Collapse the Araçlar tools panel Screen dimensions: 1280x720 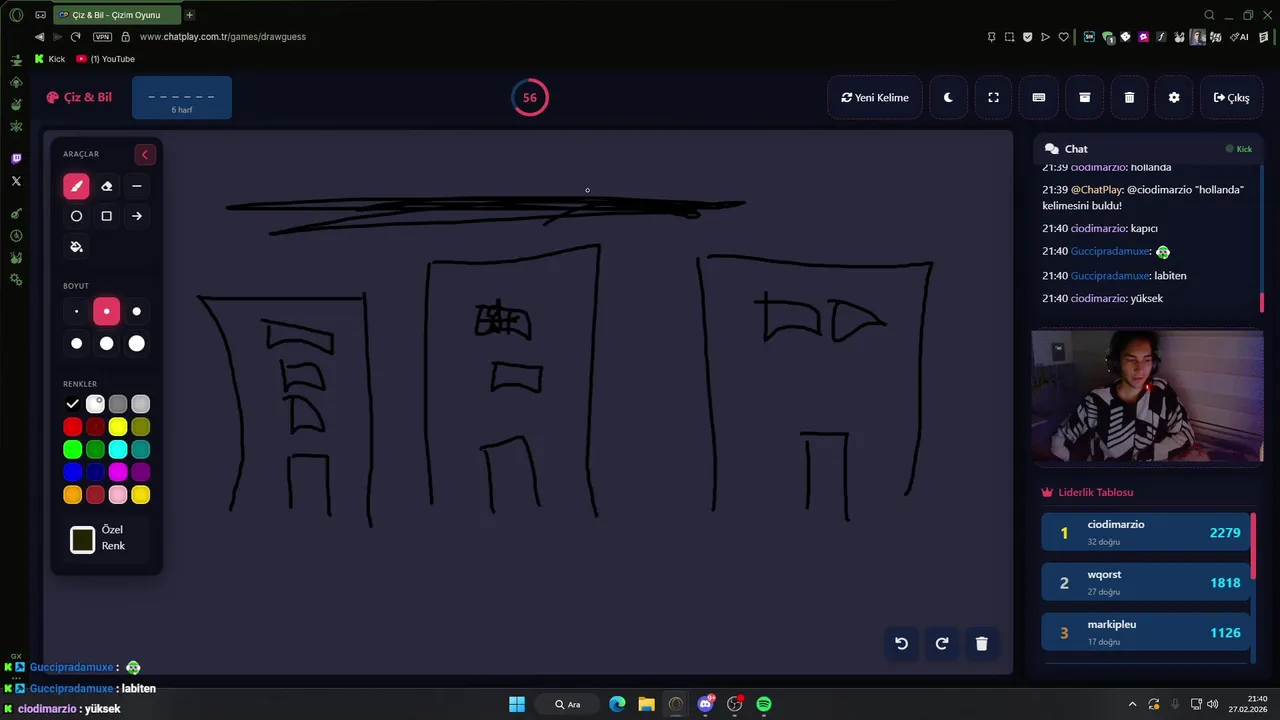tap(145, 154)
